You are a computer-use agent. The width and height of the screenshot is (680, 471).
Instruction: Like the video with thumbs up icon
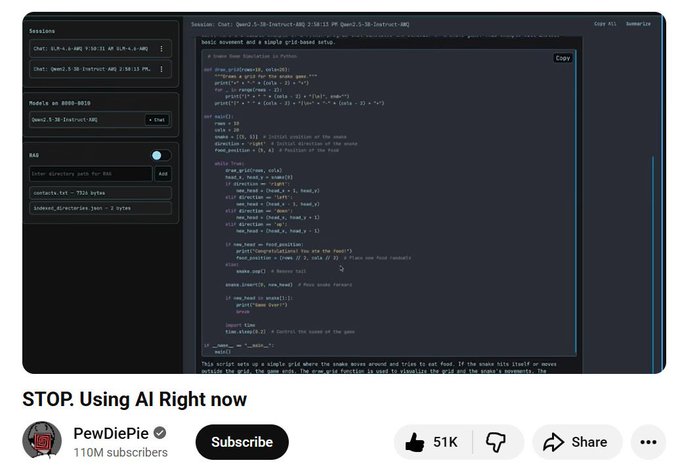tap(415, 442)
